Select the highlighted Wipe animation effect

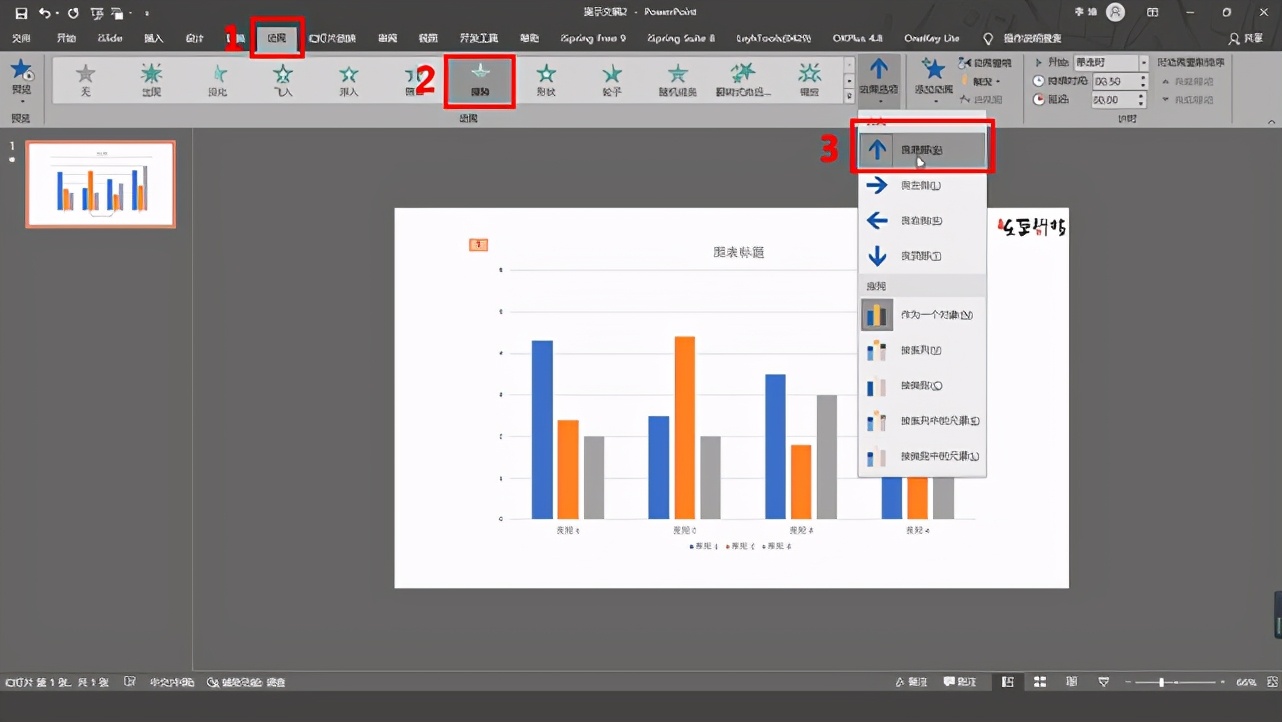tap(480, 80)
